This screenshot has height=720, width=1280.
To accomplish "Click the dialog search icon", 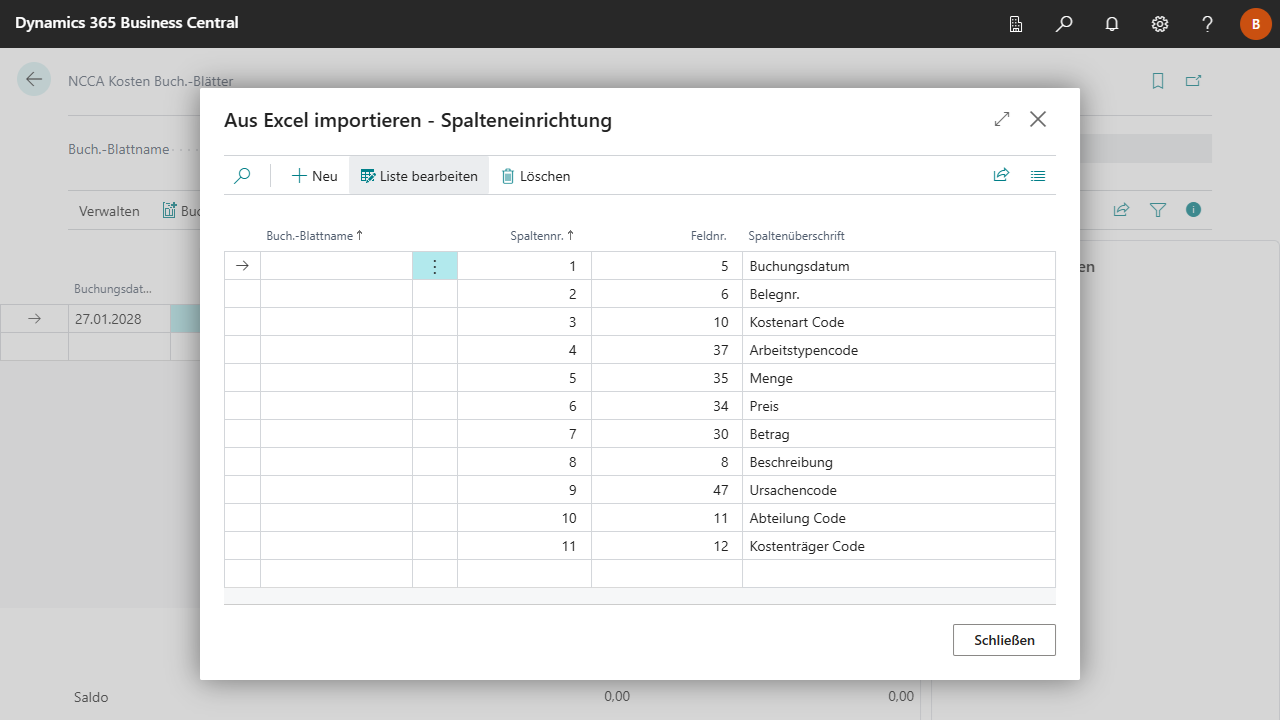I will coord(242,176).
